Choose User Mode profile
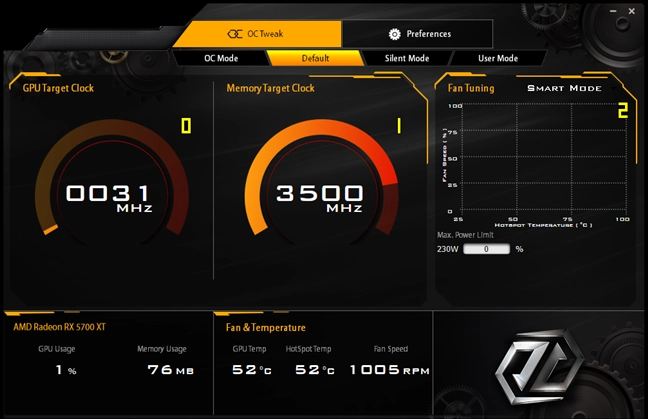The image size is (648, 419). [498, 58]
